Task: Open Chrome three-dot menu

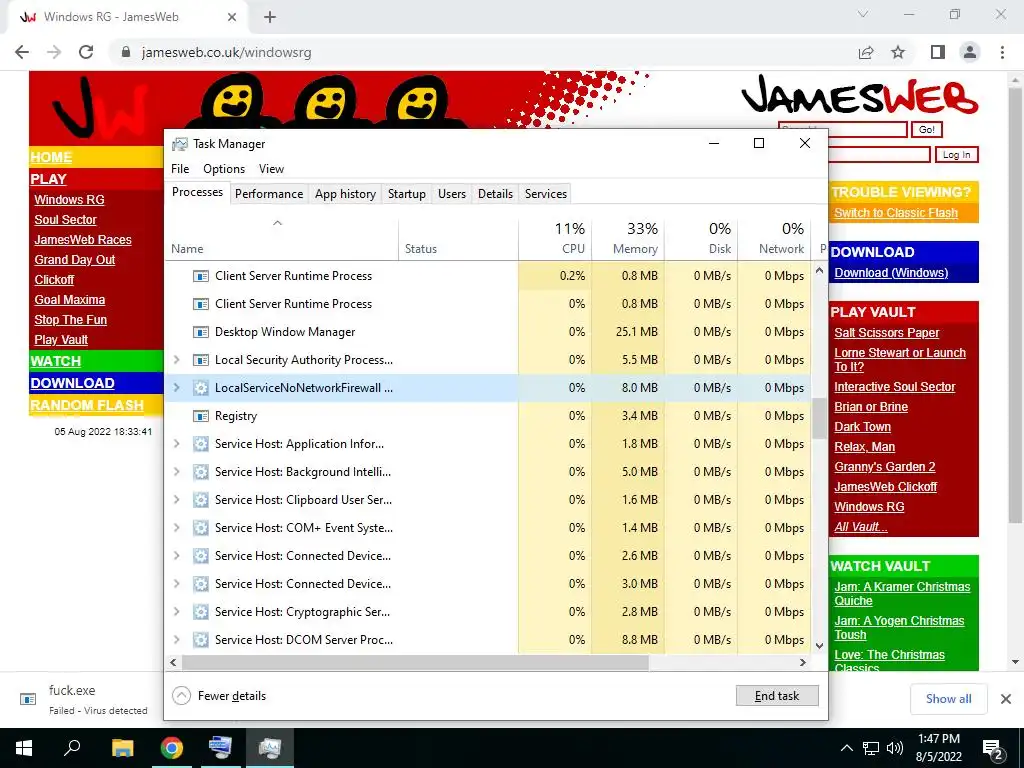Action: (x=1002, y=52)
